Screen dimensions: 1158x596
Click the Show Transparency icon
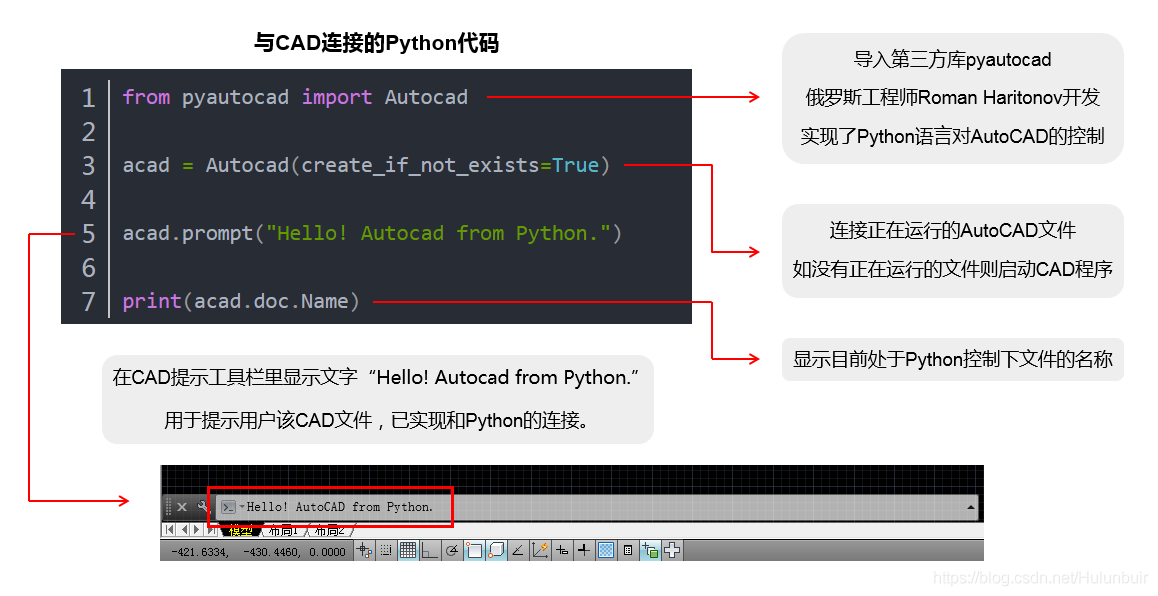coord(607,549)
